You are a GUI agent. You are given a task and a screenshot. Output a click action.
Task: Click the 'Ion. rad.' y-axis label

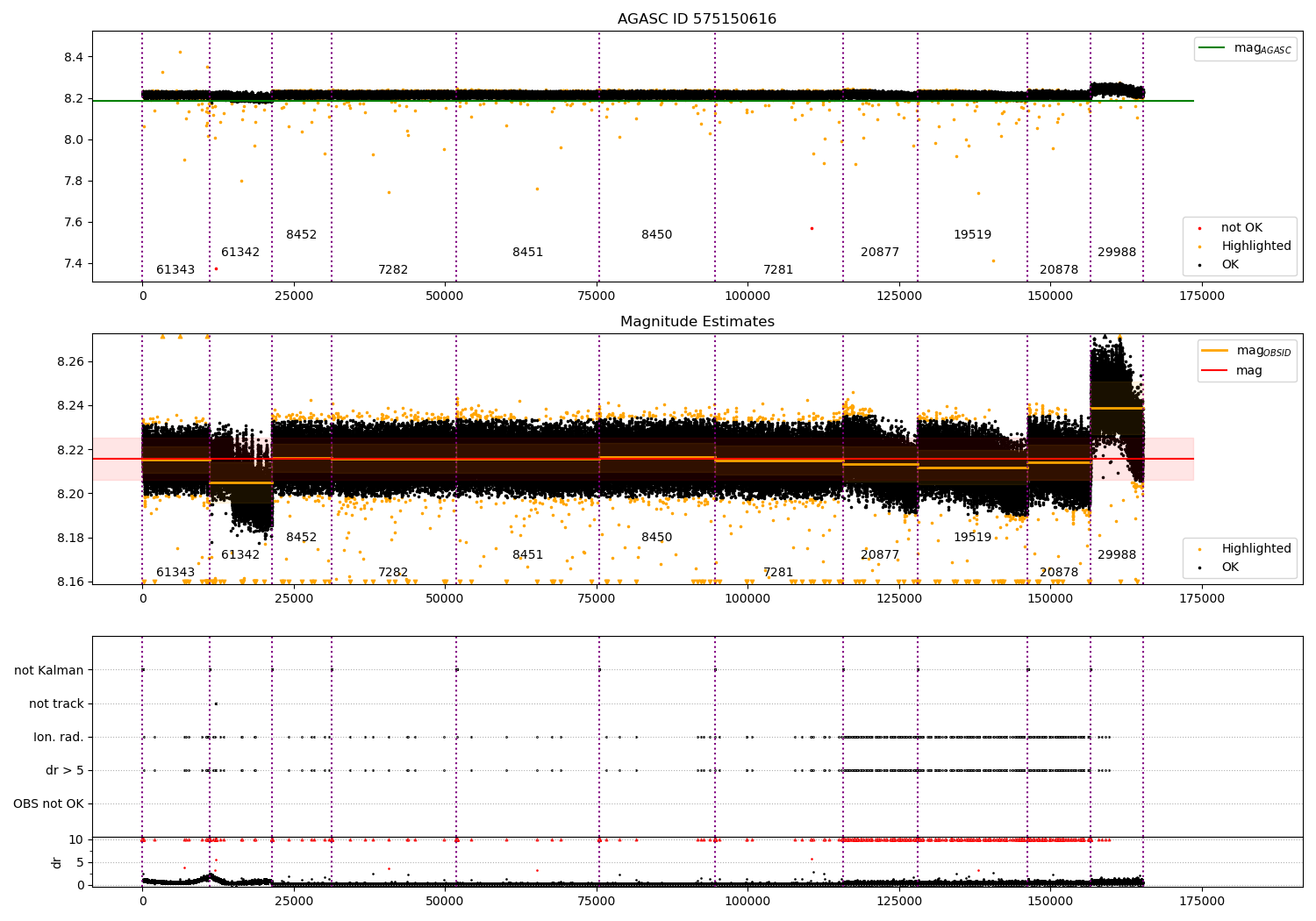[x=59, y=738]
